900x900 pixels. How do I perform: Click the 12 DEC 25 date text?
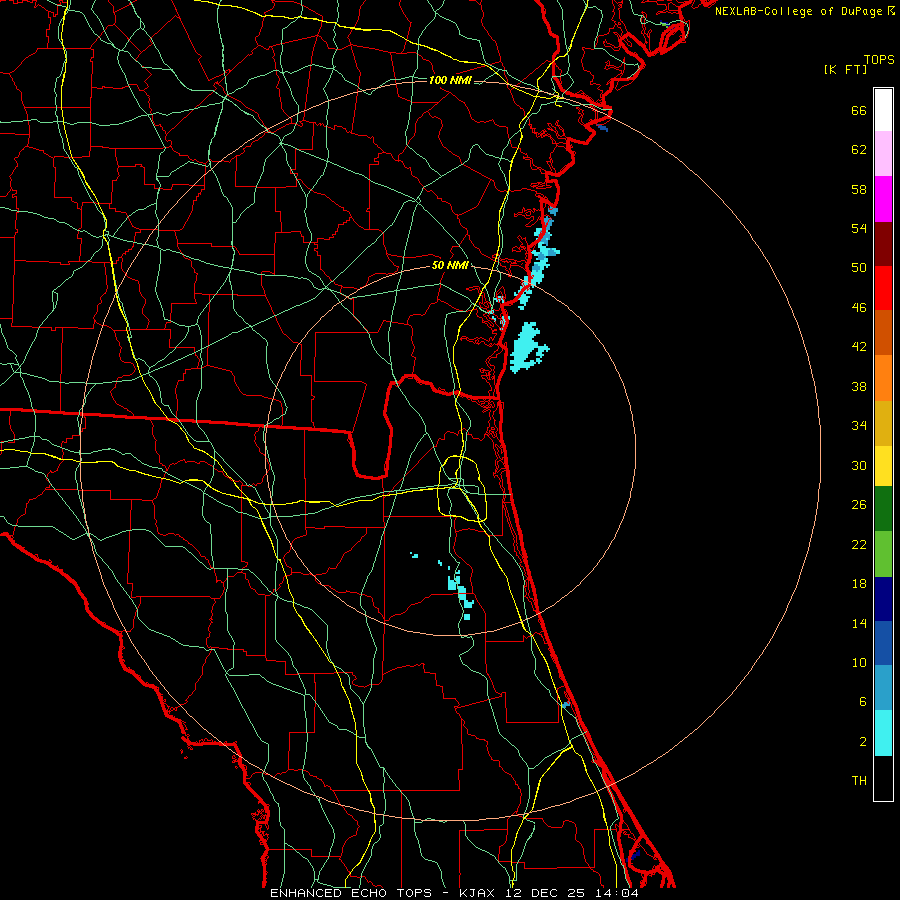tap(545, 893)
